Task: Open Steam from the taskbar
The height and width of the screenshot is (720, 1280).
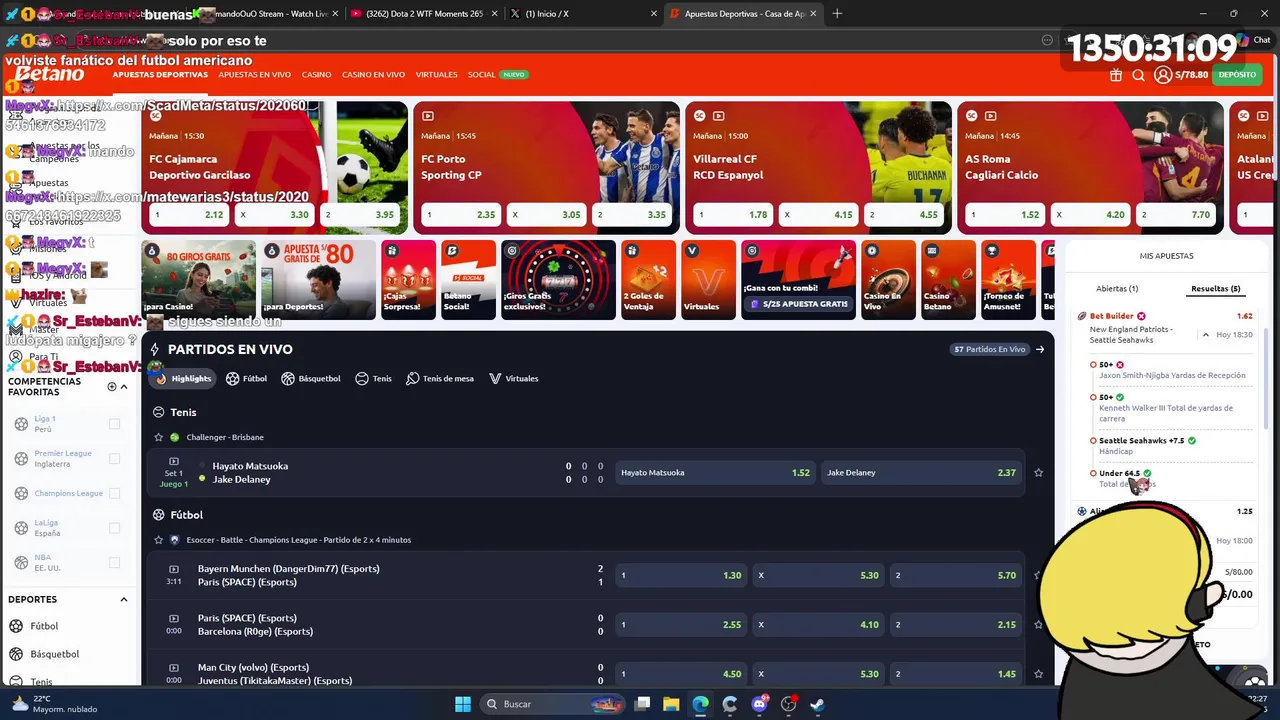Action: (817, 704)
